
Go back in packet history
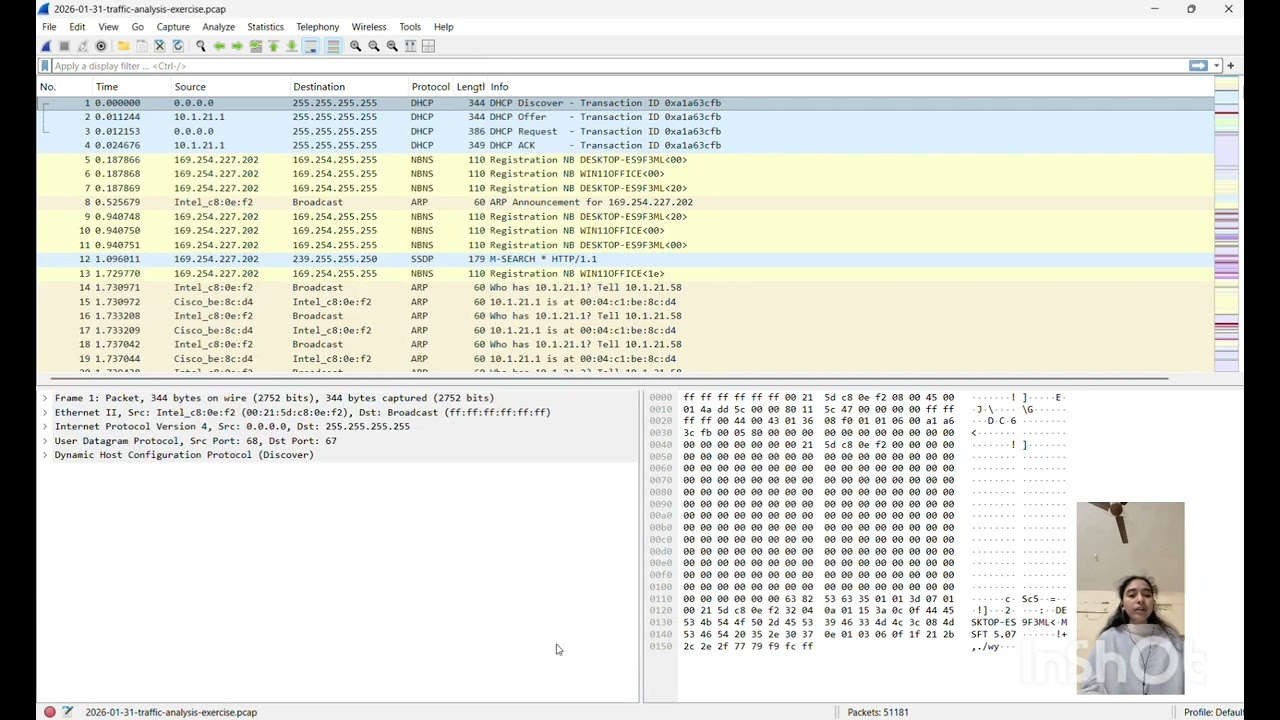pos(219,46)
